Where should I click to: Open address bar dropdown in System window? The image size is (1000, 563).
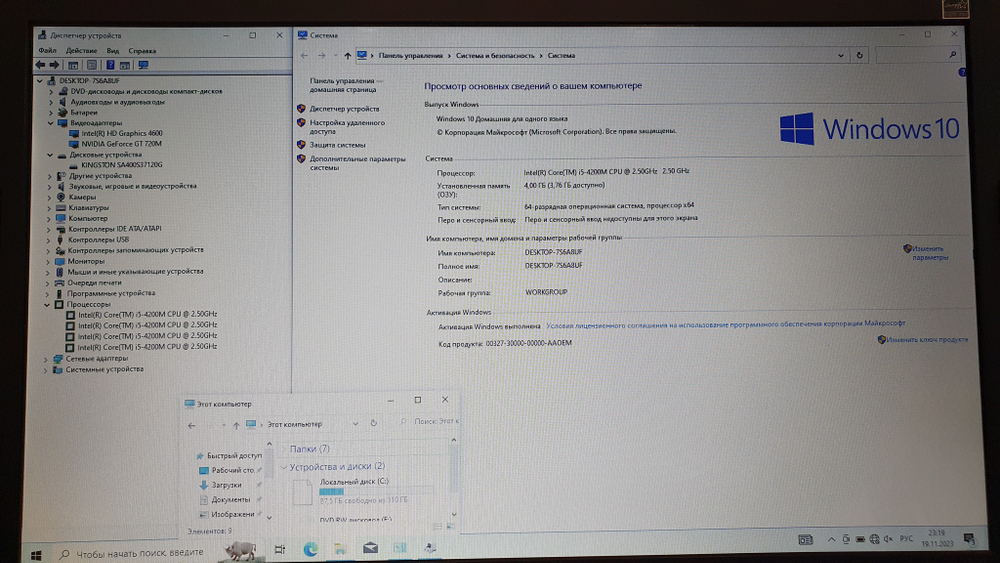[x=841, y=55]
